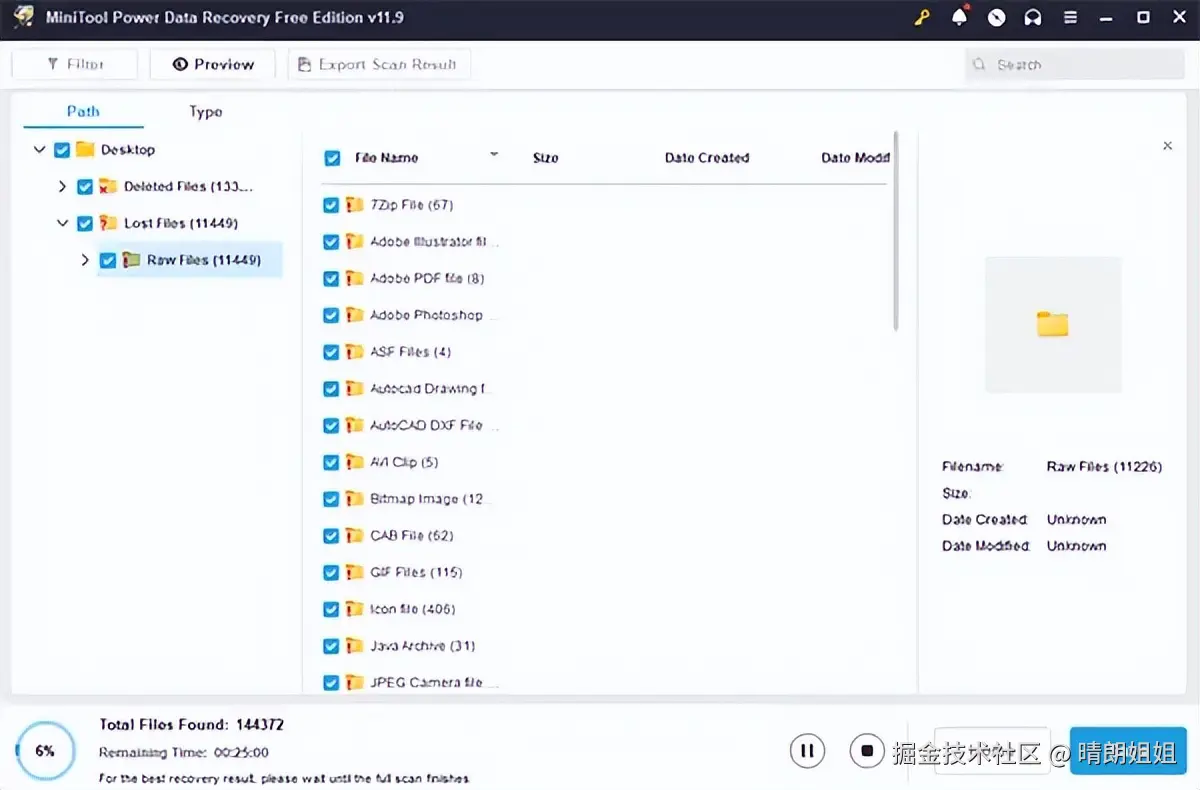
Task: Open the headset support icon
Action: (1033, 18)
